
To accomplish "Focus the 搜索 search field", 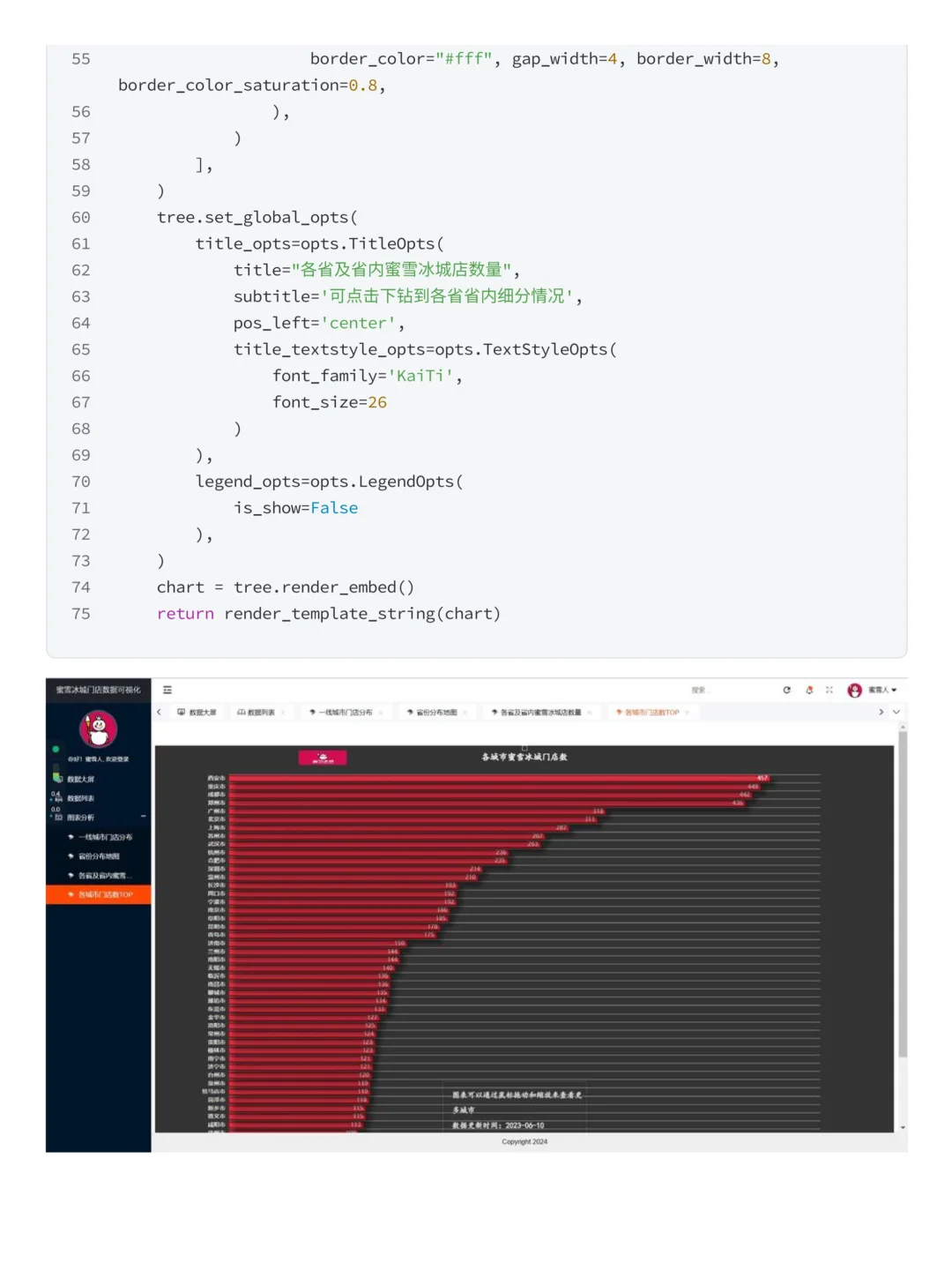I will coord(700,690).
